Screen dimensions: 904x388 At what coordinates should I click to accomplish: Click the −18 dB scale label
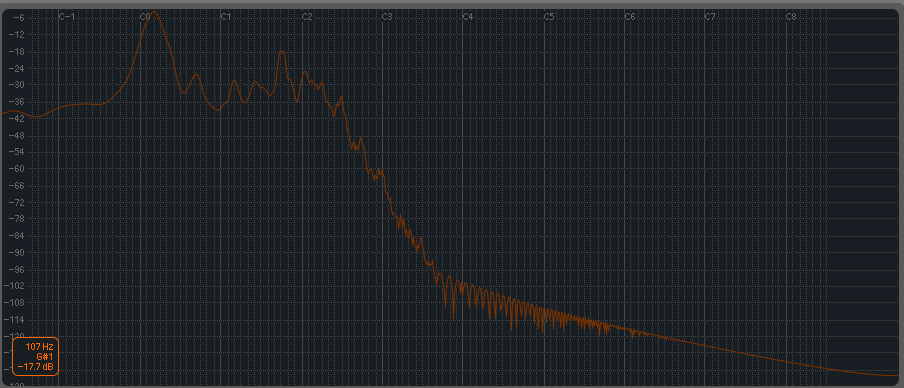[16, 51]
